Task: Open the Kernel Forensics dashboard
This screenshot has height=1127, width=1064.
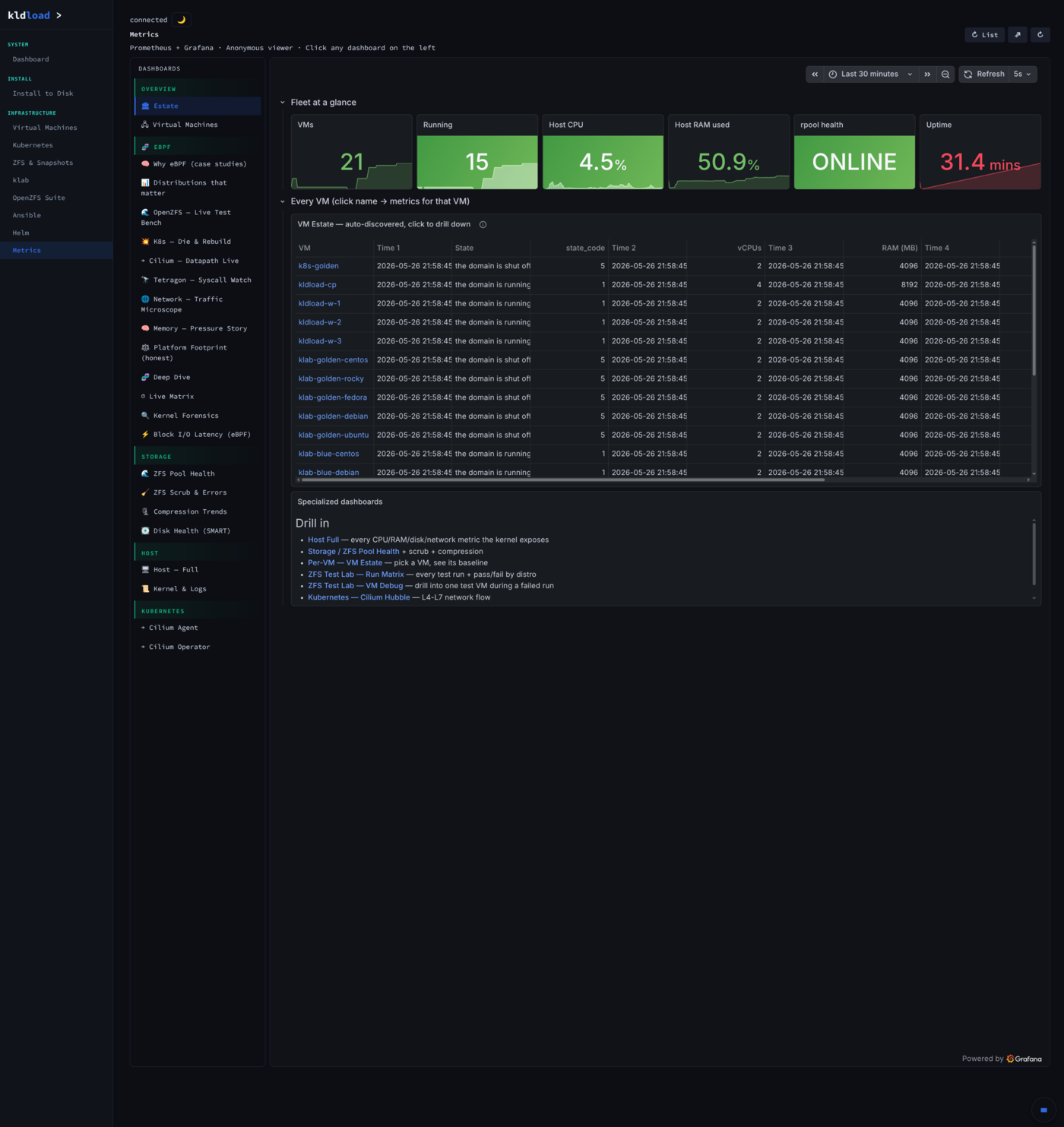Action: point(198,416)
